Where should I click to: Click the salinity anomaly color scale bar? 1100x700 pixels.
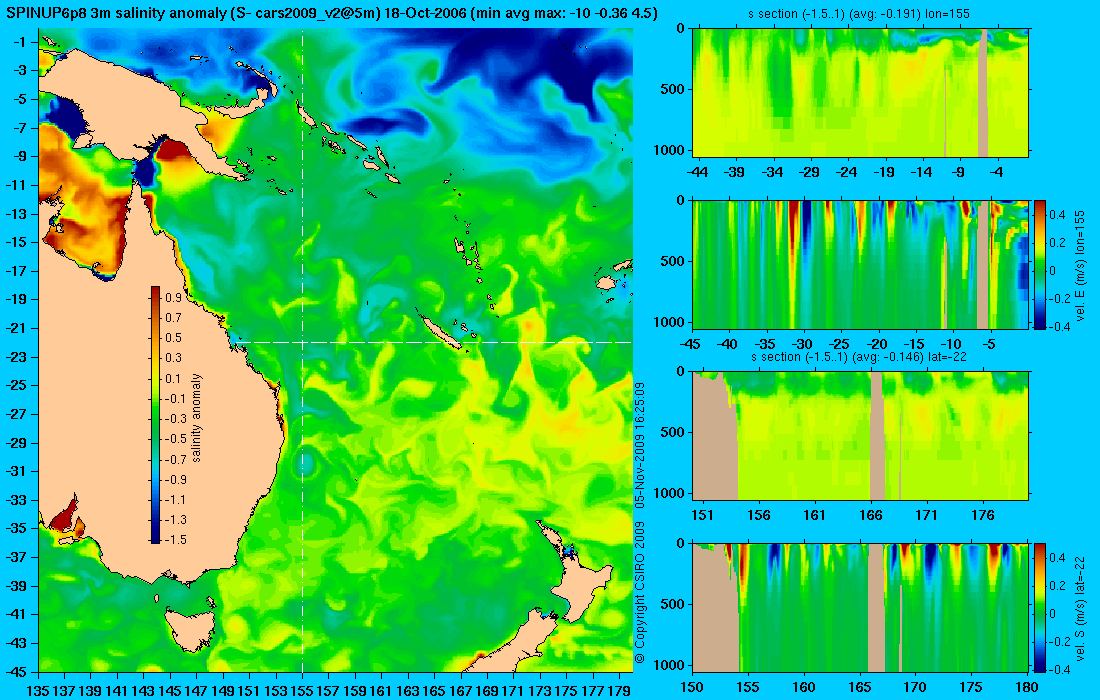point(155,415)
